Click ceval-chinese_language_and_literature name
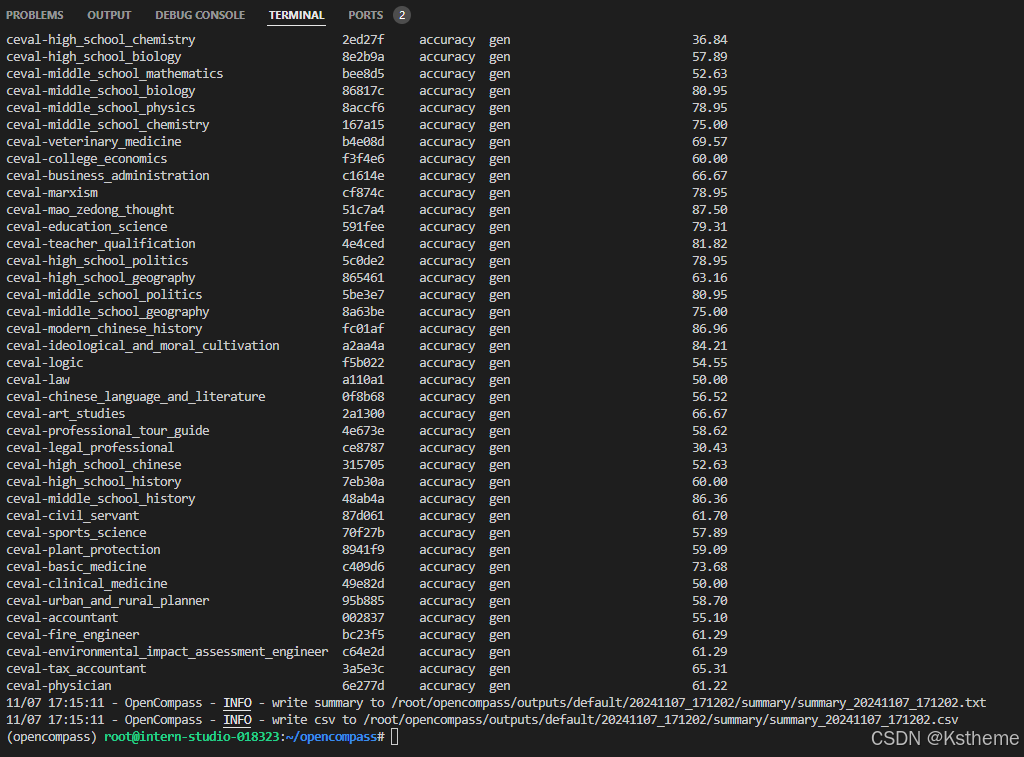The width and height of the screenshot is (1024, 757). [x=135, y=396]
